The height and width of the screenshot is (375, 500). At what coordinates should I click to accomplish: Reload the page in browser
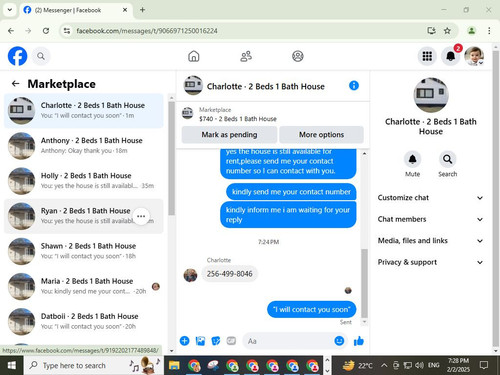point(46,31)
